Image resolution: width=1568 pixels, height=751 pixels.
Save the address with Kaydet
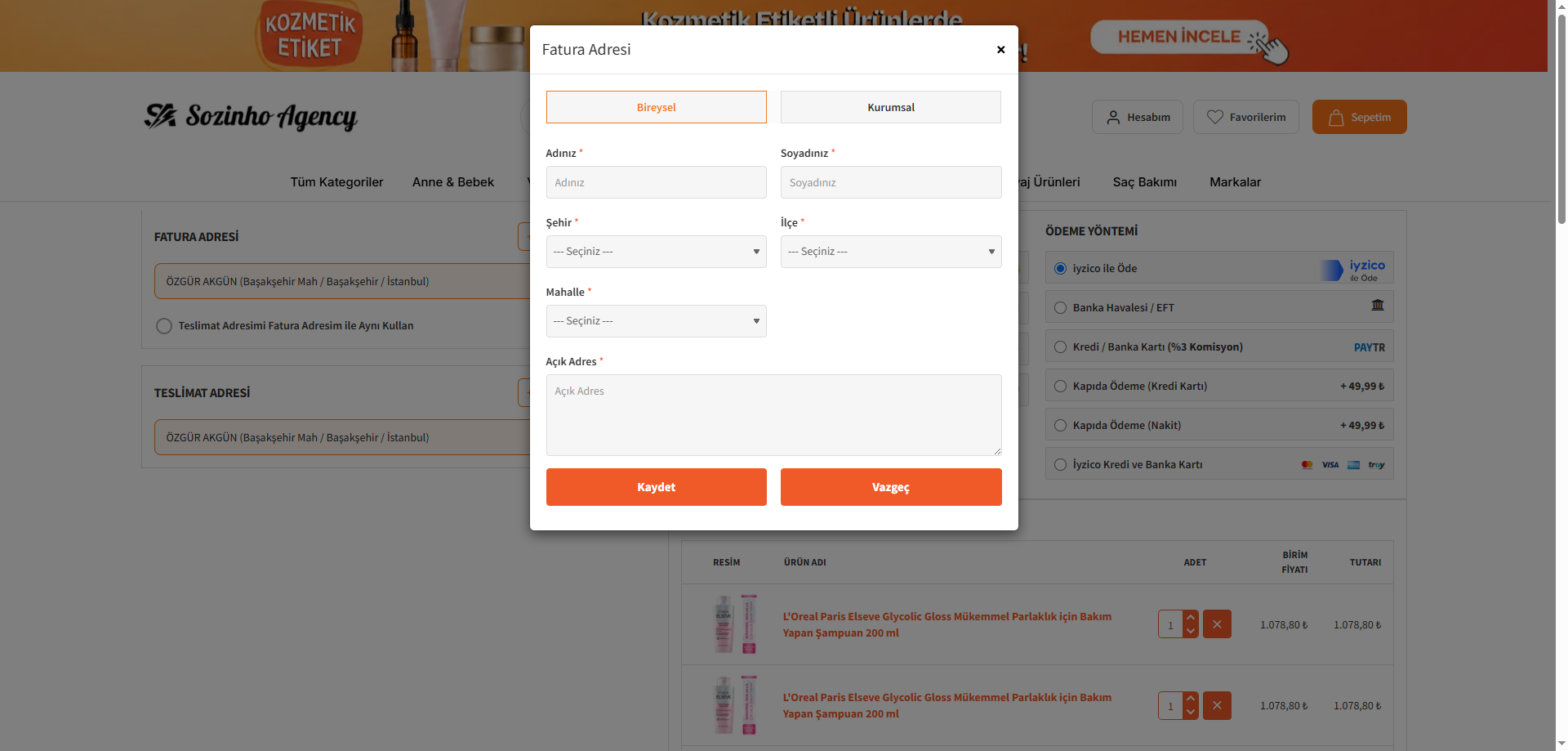pyautogui.click(x=656, y=487)
